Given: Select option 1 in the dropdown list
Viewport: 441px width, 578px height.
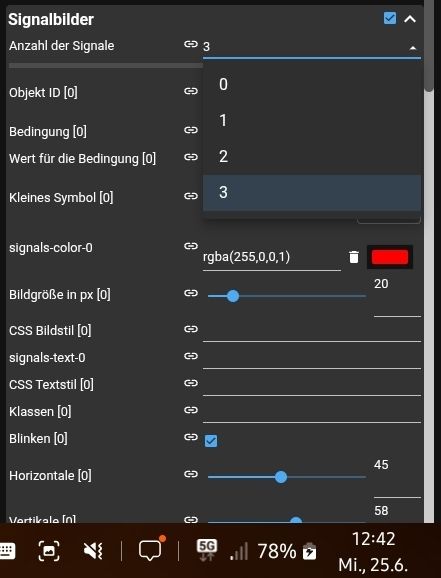Looking at the screenshot, I should tap(312, 121).
